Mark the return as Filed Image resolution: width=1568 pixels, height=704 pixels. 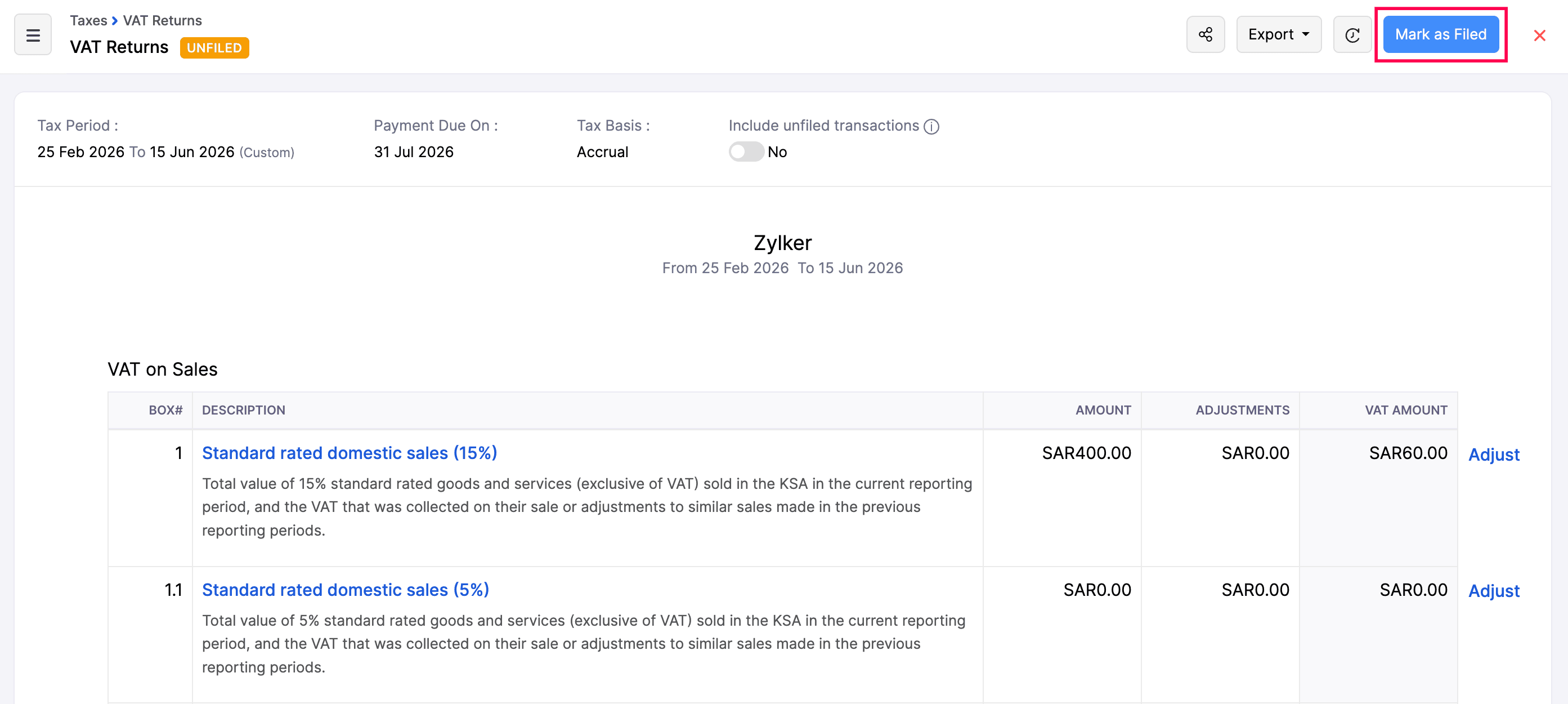coord(1440,35)
